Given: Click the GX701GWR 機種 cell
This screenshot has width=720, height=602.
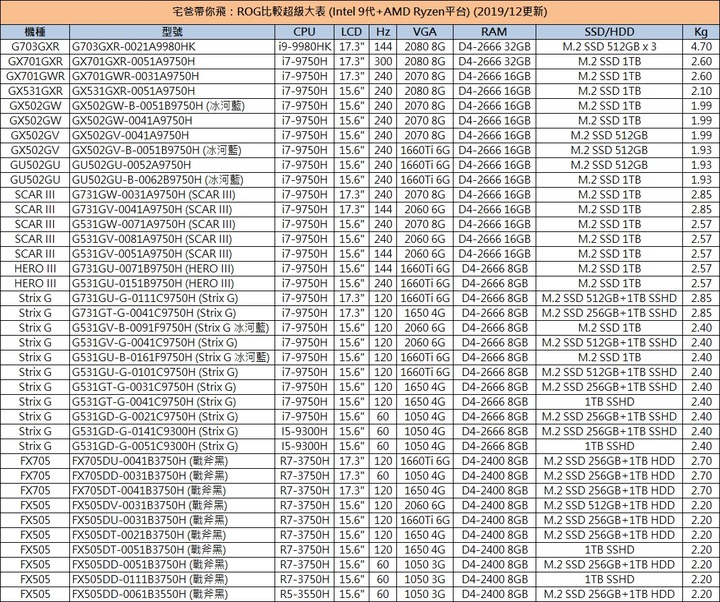Looking at the screenshot, I should 35,76.
